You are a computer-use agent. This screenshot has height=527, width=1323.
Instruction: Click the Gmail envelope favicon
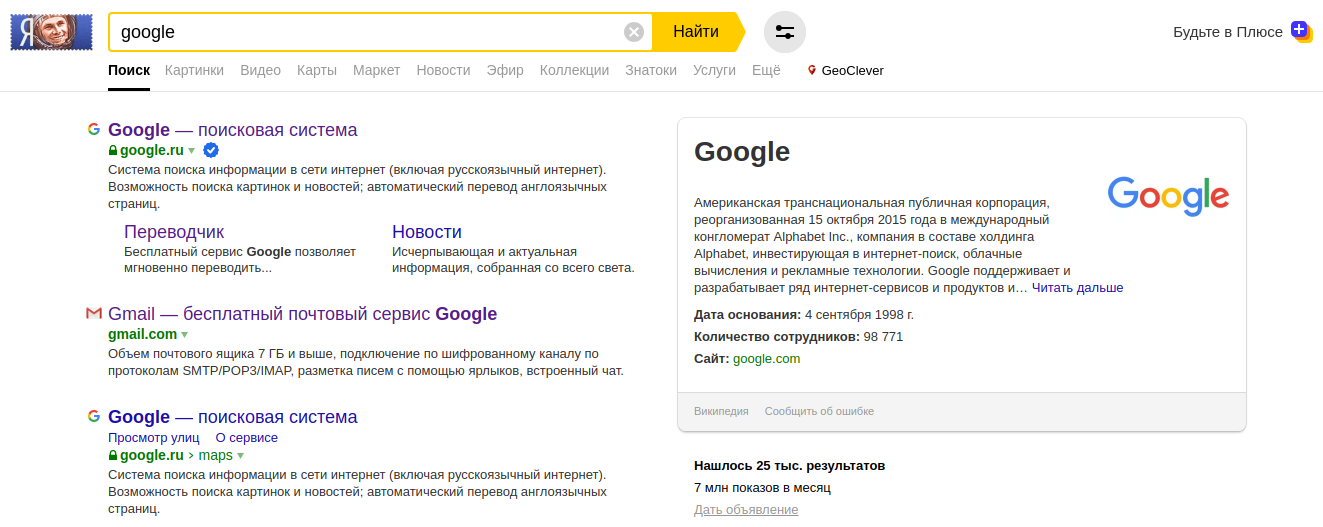point(94,314)
